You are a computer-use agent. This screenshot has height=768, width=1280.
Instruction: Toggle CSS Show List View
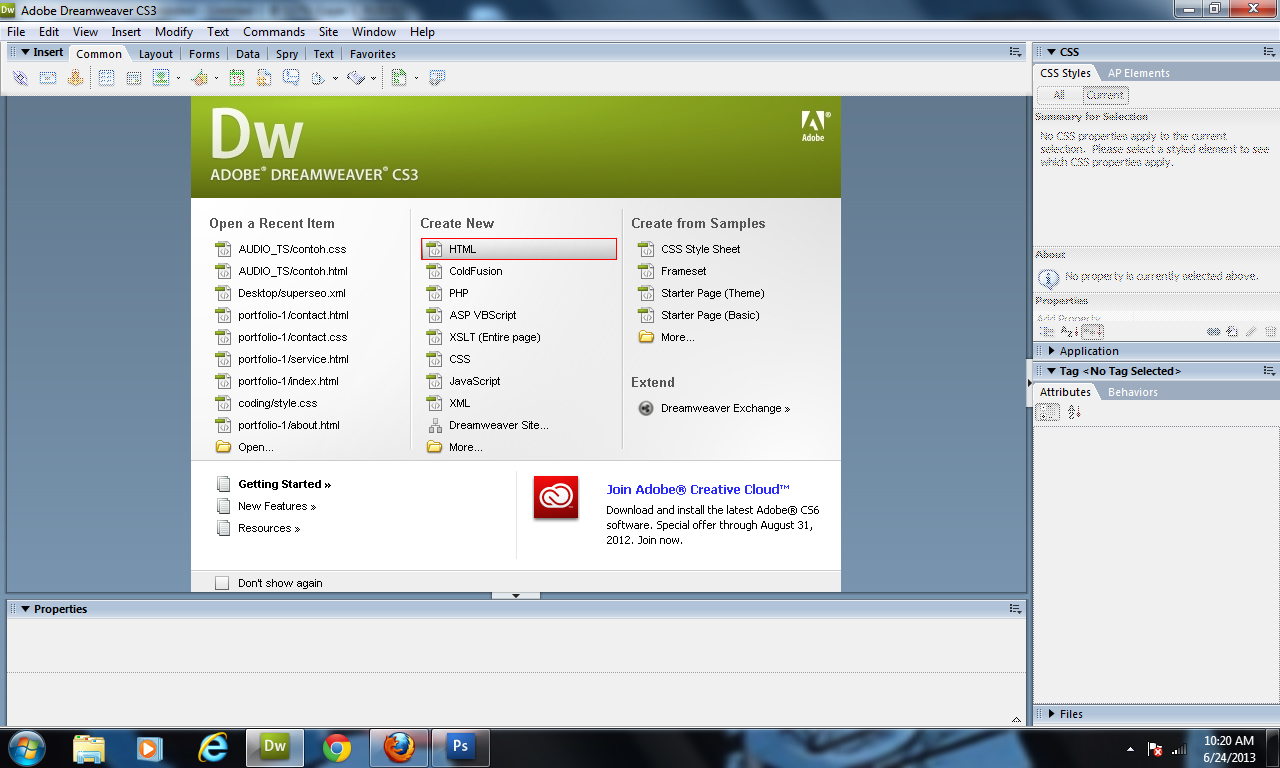1069,332
